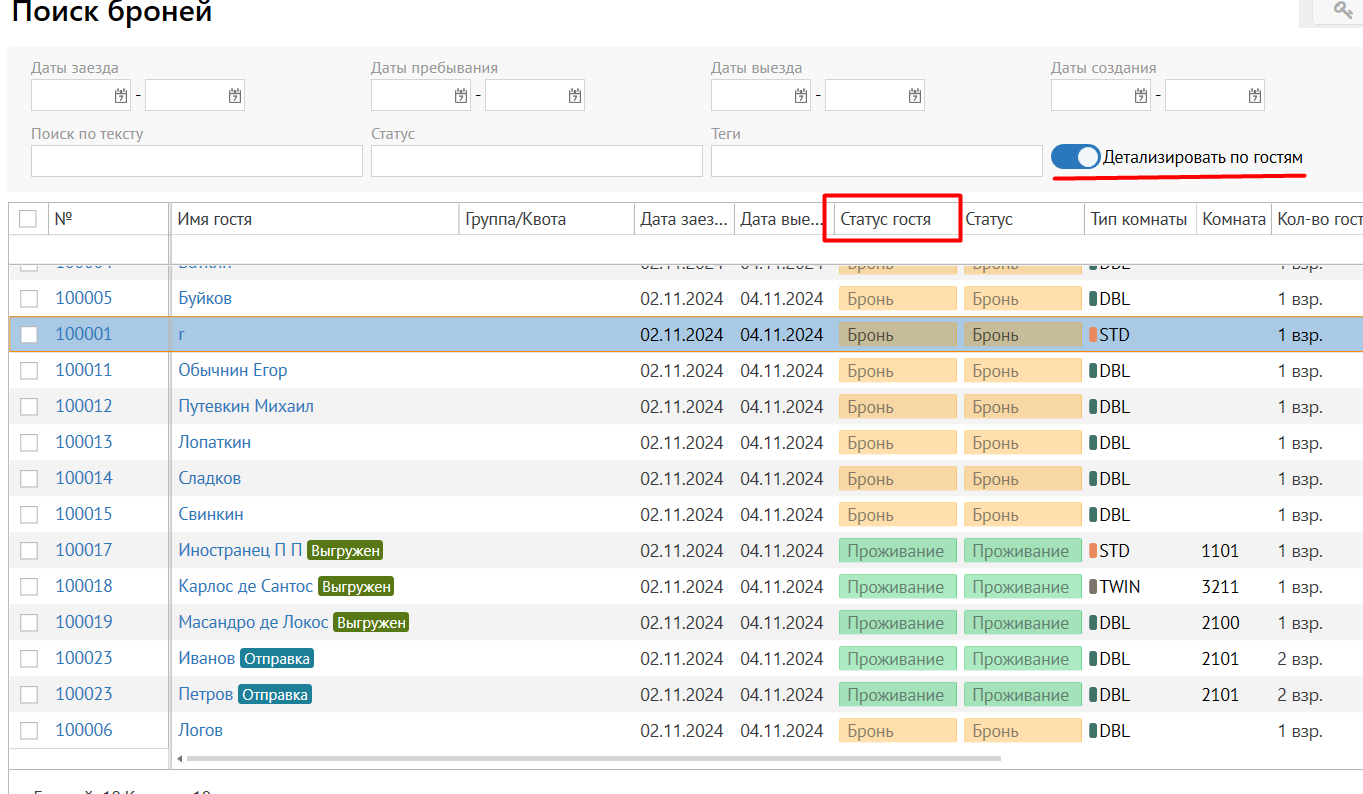The width and height of the screenshot is (1363, 794).
Task: Open booking number 100011 link
Action: pyautogui.click(x=83, y=370)
